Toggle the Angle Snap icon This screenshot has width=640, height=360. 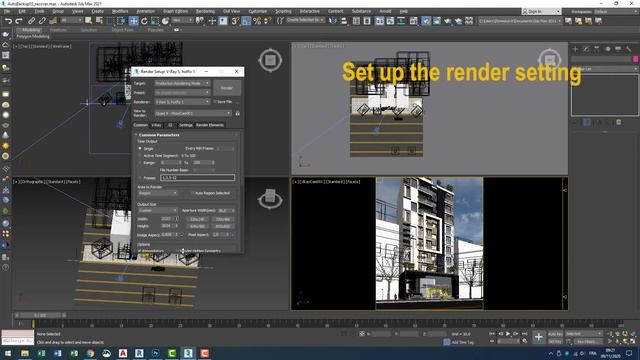246,21
